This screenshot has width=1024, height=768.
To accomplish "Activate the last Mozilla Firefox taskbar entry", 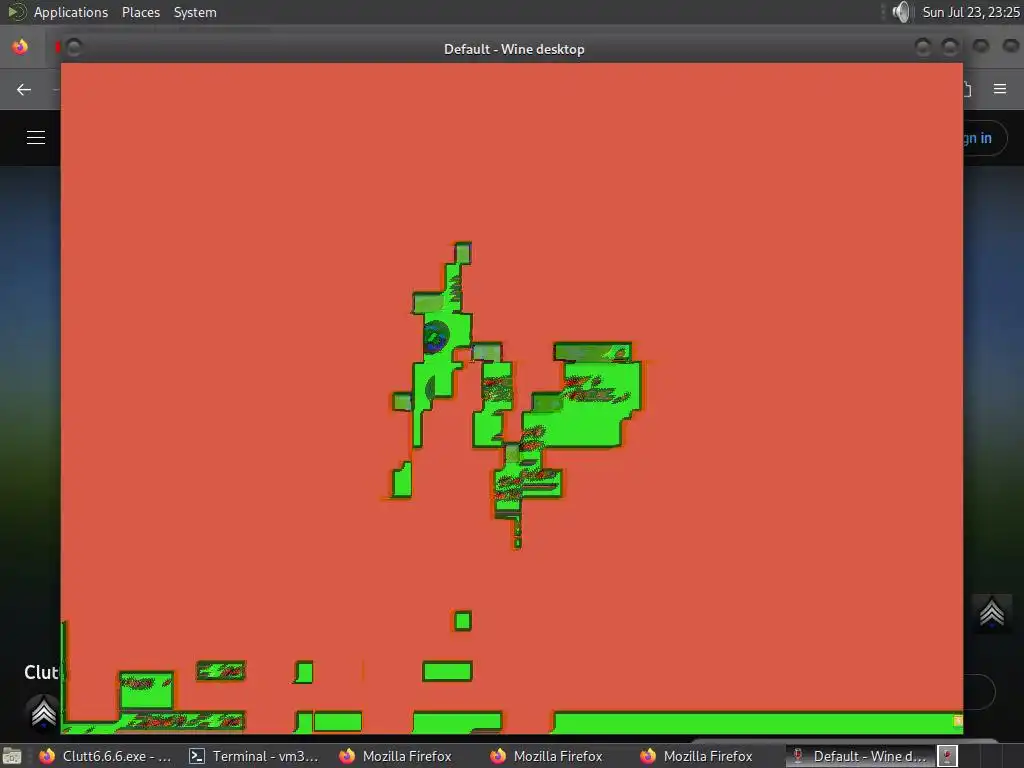I will pos(696,756).
